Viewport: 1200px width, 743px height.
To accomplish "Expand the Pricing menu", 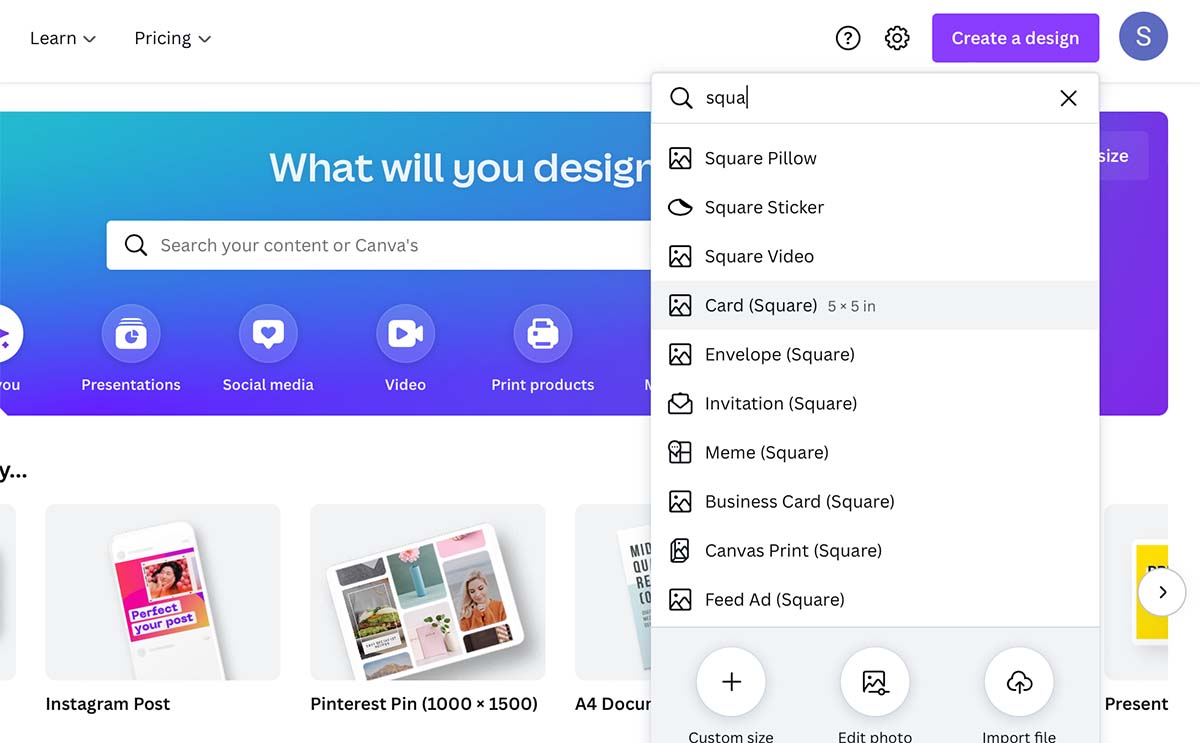I will [173, 38].
